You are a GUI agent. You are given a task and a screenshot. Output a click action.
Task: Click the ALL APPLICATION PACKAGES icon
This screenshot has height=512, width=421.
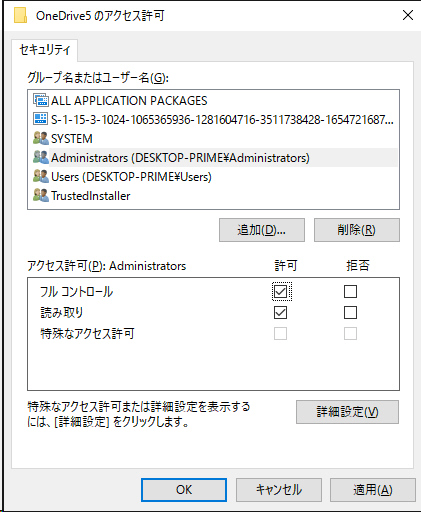point(41,100)
